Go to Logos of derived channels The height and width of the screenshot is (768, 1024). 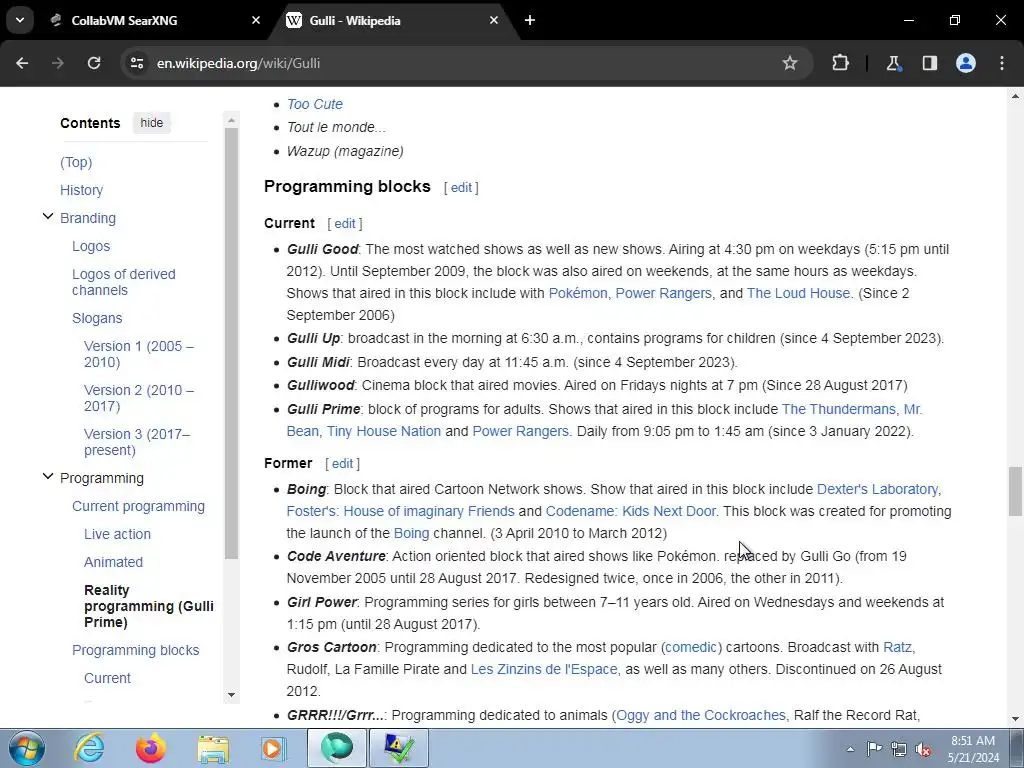pyautogui.click(x=123, y=282)
